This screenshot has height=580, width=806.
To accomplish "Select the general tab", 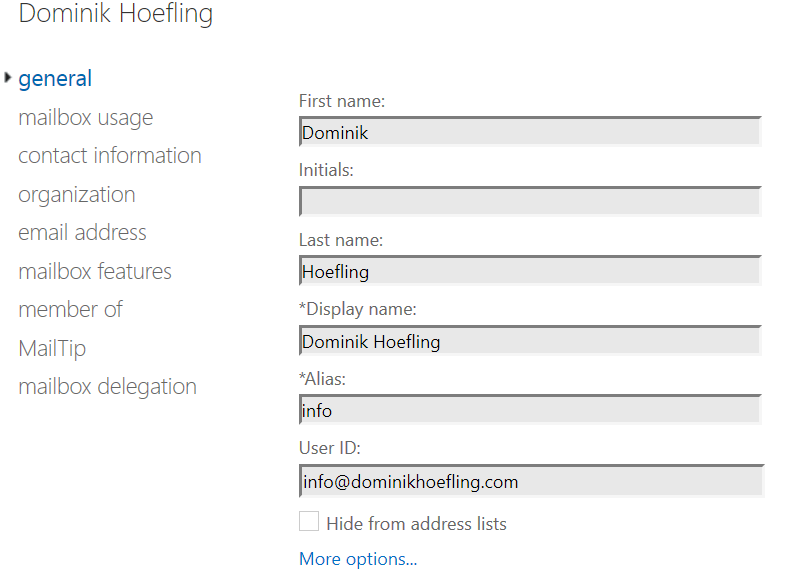I will pyautogui.click(x=54, y=78).
